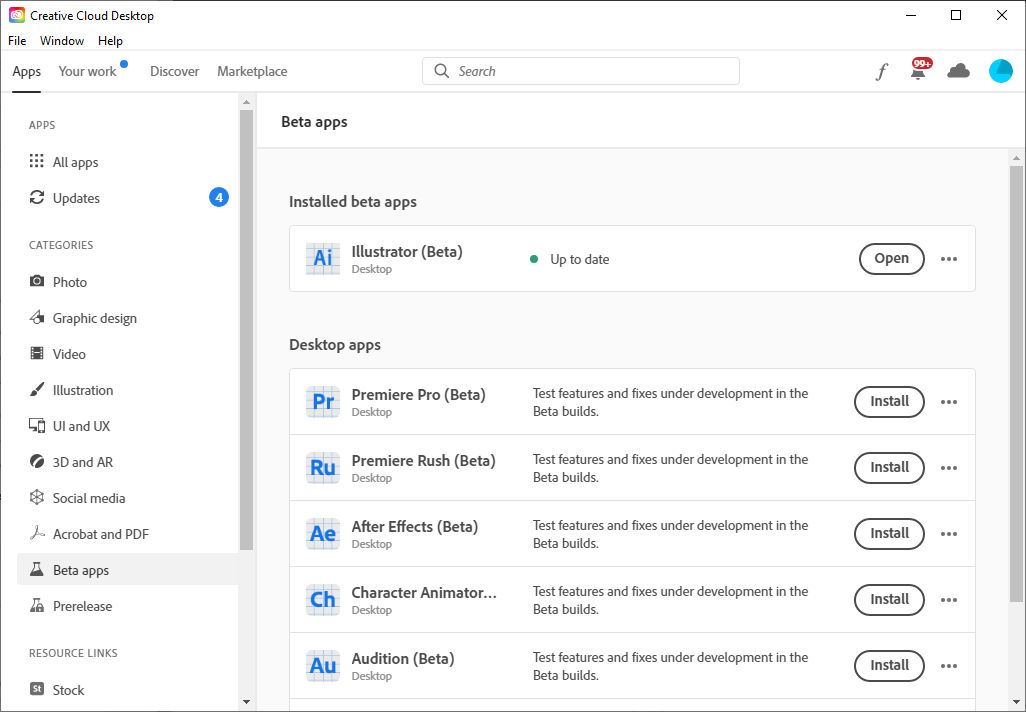The height and width of the screenshot is (712, 1026).
Task: Click the Audition (Beta) app icon
Action: point(323,666)
